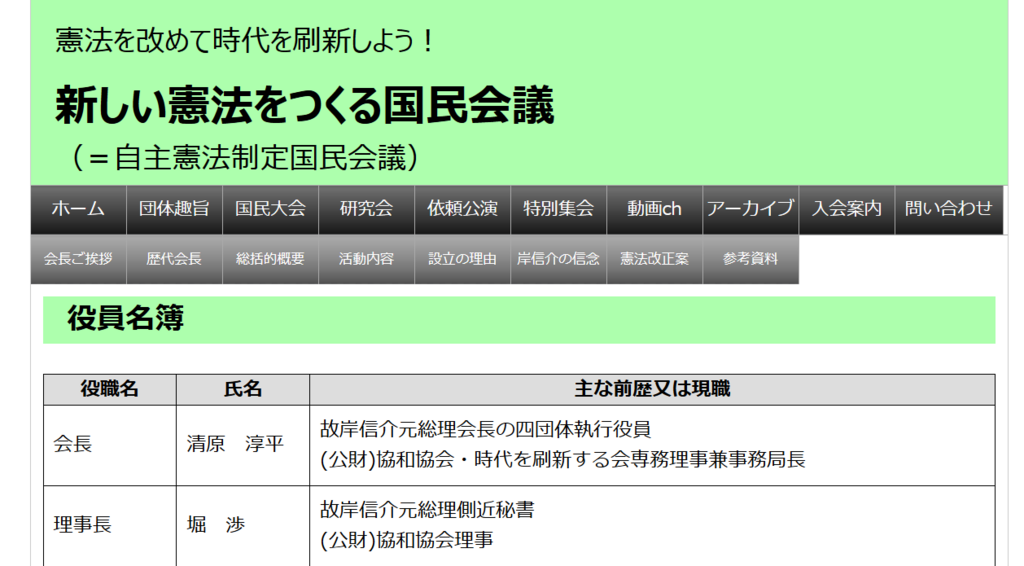This screenshot has height=566, width=1024.
Task: Open 岸信介の信念 submenu item
Action: [558, 259]
